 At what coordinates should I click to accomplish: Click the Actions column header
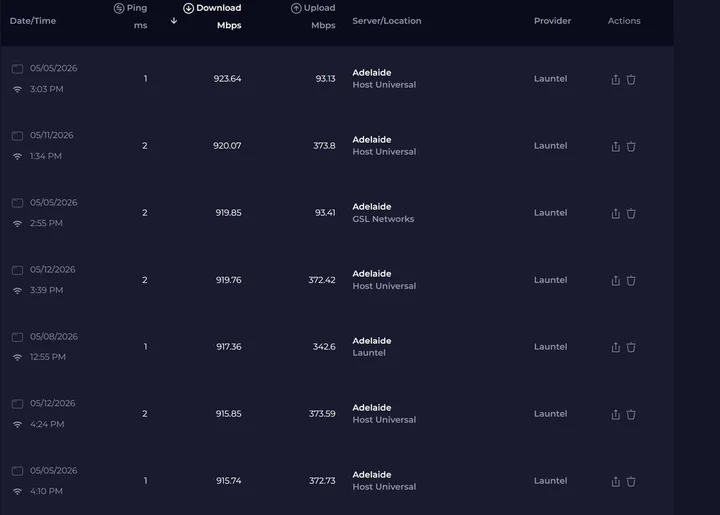point(624,21)
